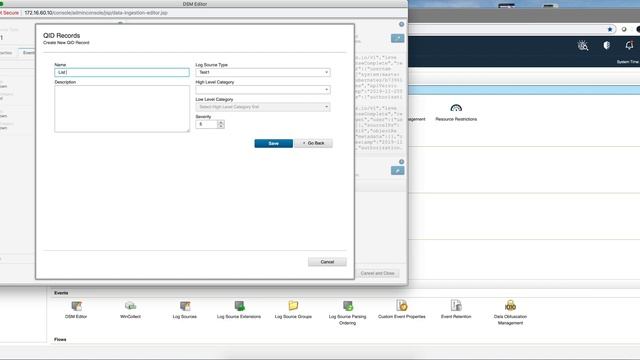Click Cancel and Close in DSM Editor
Screen dimensions: 640x360
point(378,273)
